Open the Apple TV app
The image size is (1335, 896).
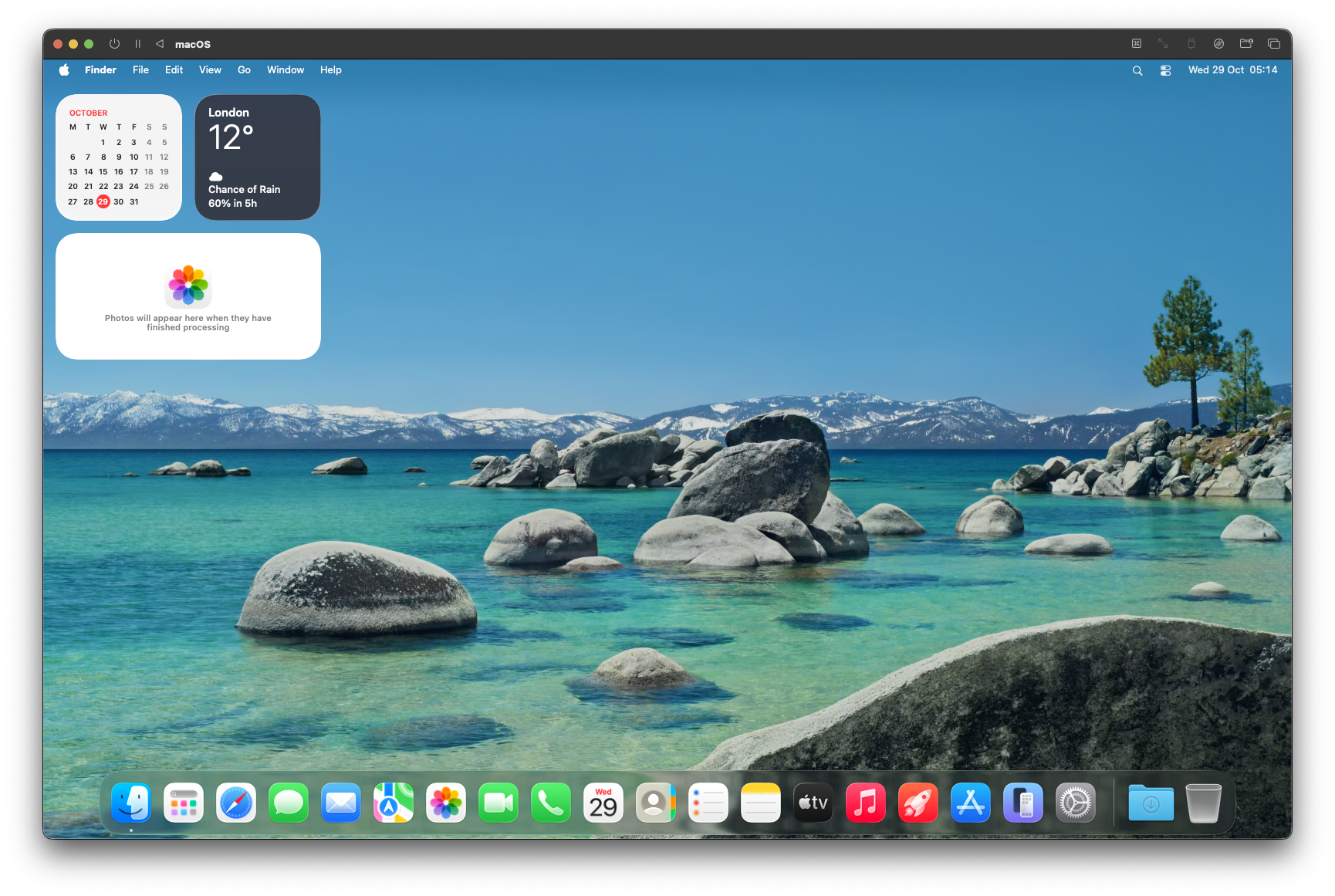pyautogui.click(x=813, y=803)
